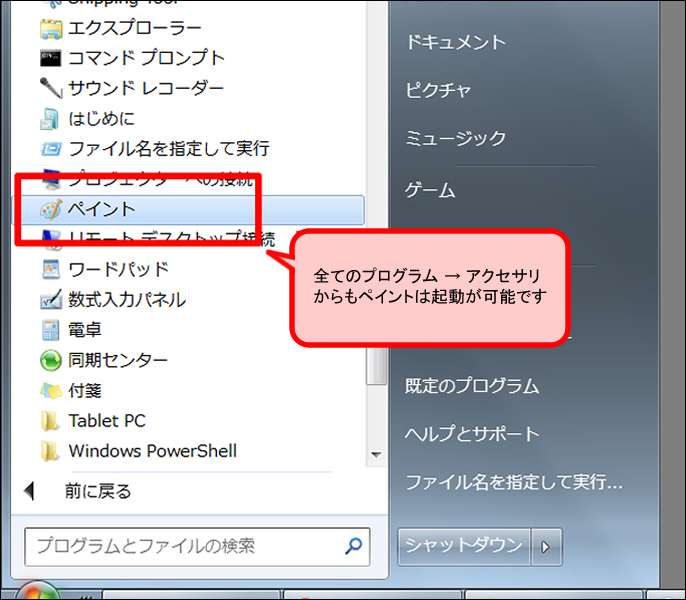Select 同期センター label
This screenshot has height=600, width=686.
(x=118, y=360)
